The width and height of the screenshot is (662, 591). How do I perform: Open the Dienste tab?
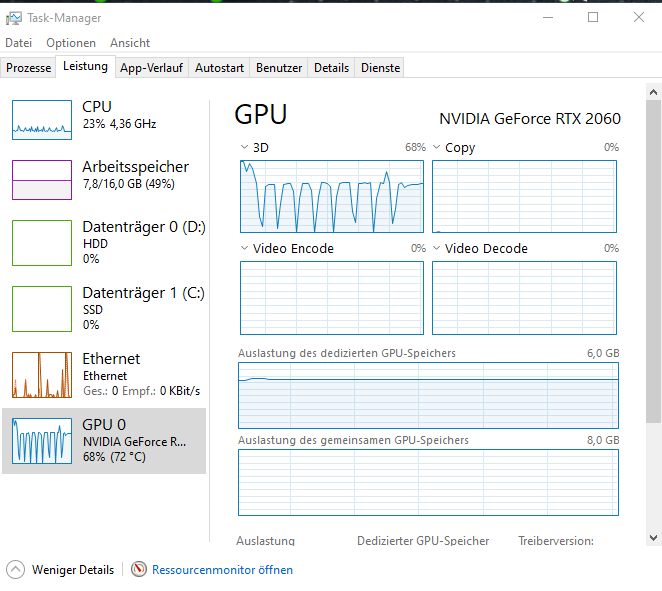coord(380,68)
